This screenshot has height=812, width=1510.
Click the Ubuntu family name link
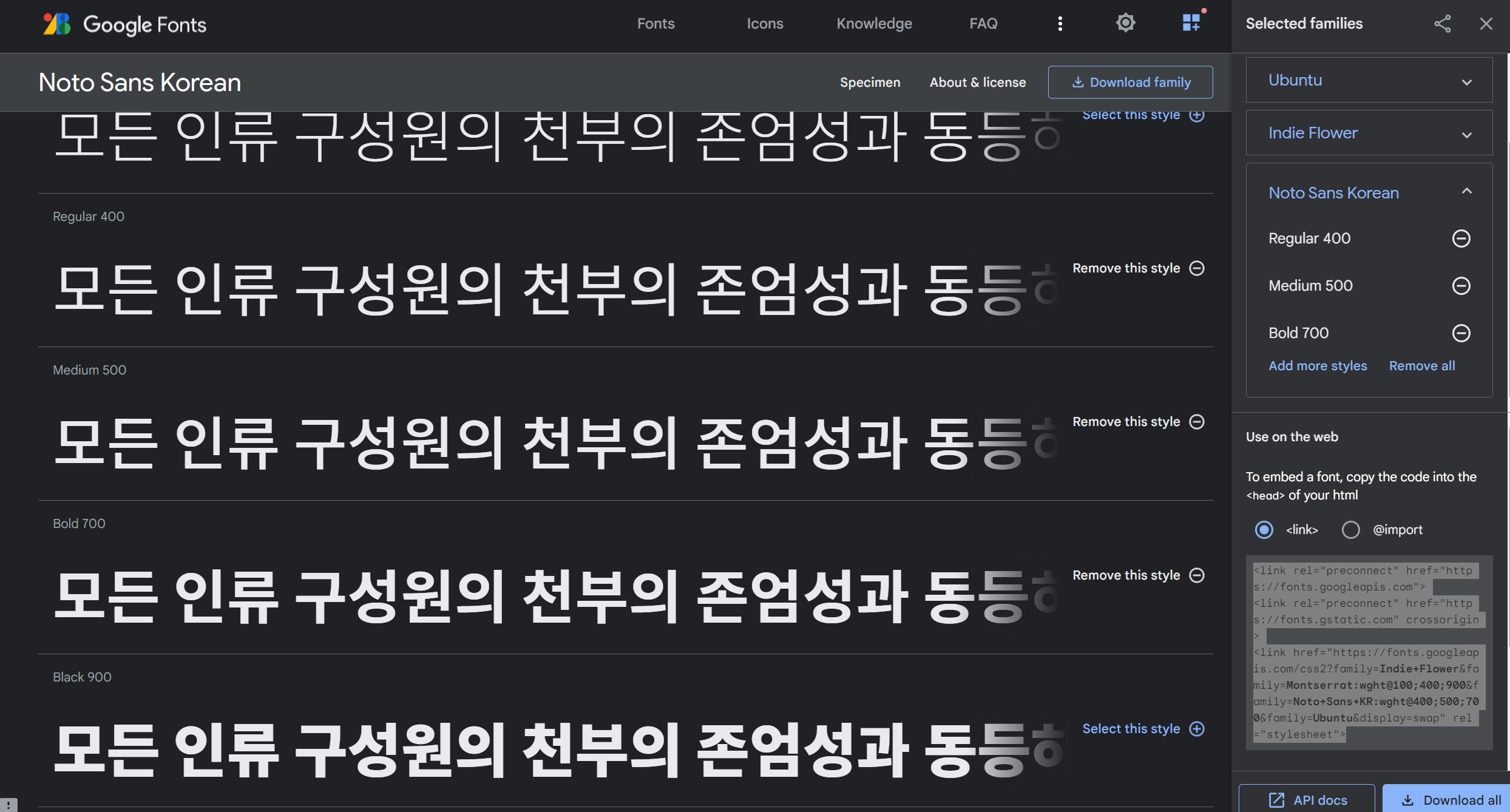[x=1295, y=80]
